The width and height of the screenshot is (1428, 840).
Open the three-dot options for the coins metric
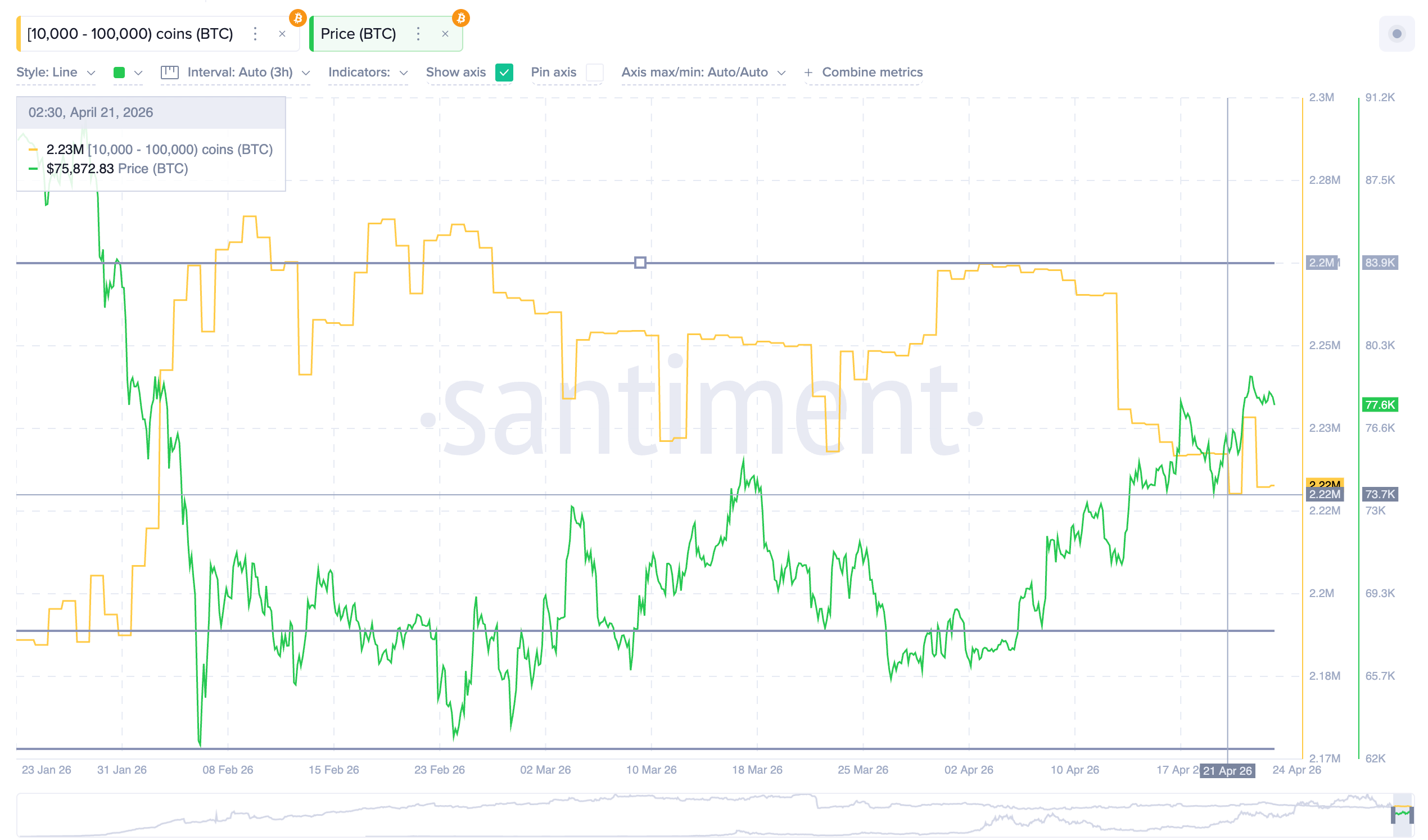[x=256, y=34]
